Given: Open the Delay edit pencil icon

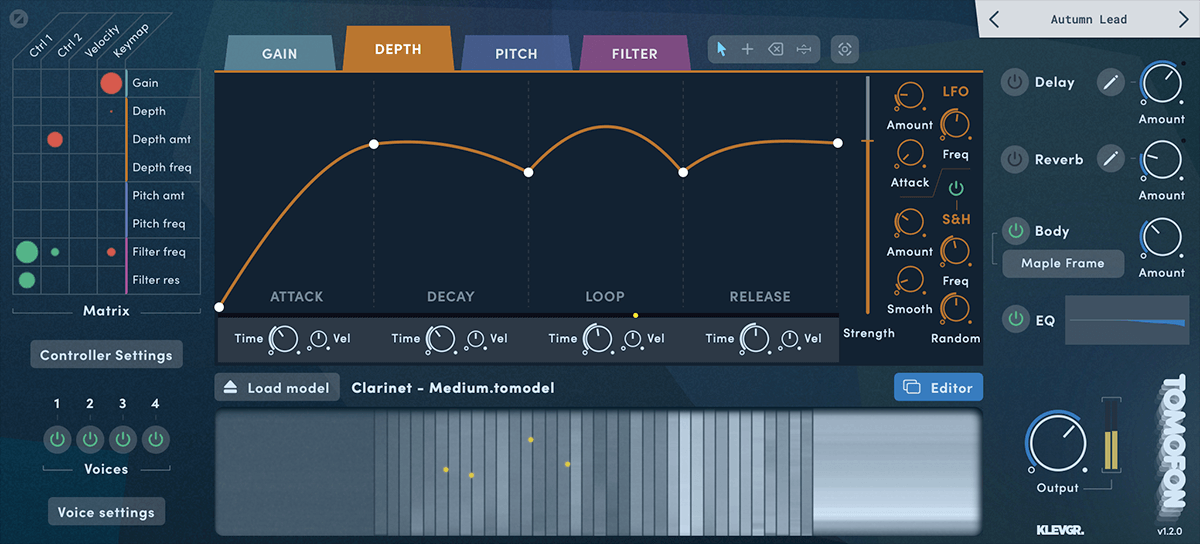Looking at the screenshot, I should 1111,82.
